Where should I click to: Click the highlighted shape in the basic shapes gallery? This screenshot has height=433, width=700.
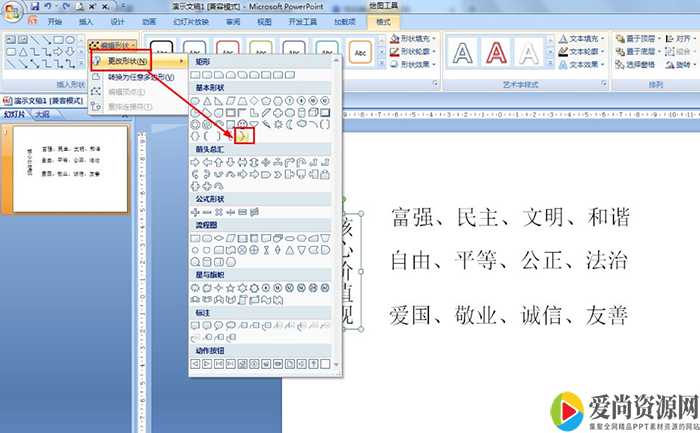coord(244,135)
